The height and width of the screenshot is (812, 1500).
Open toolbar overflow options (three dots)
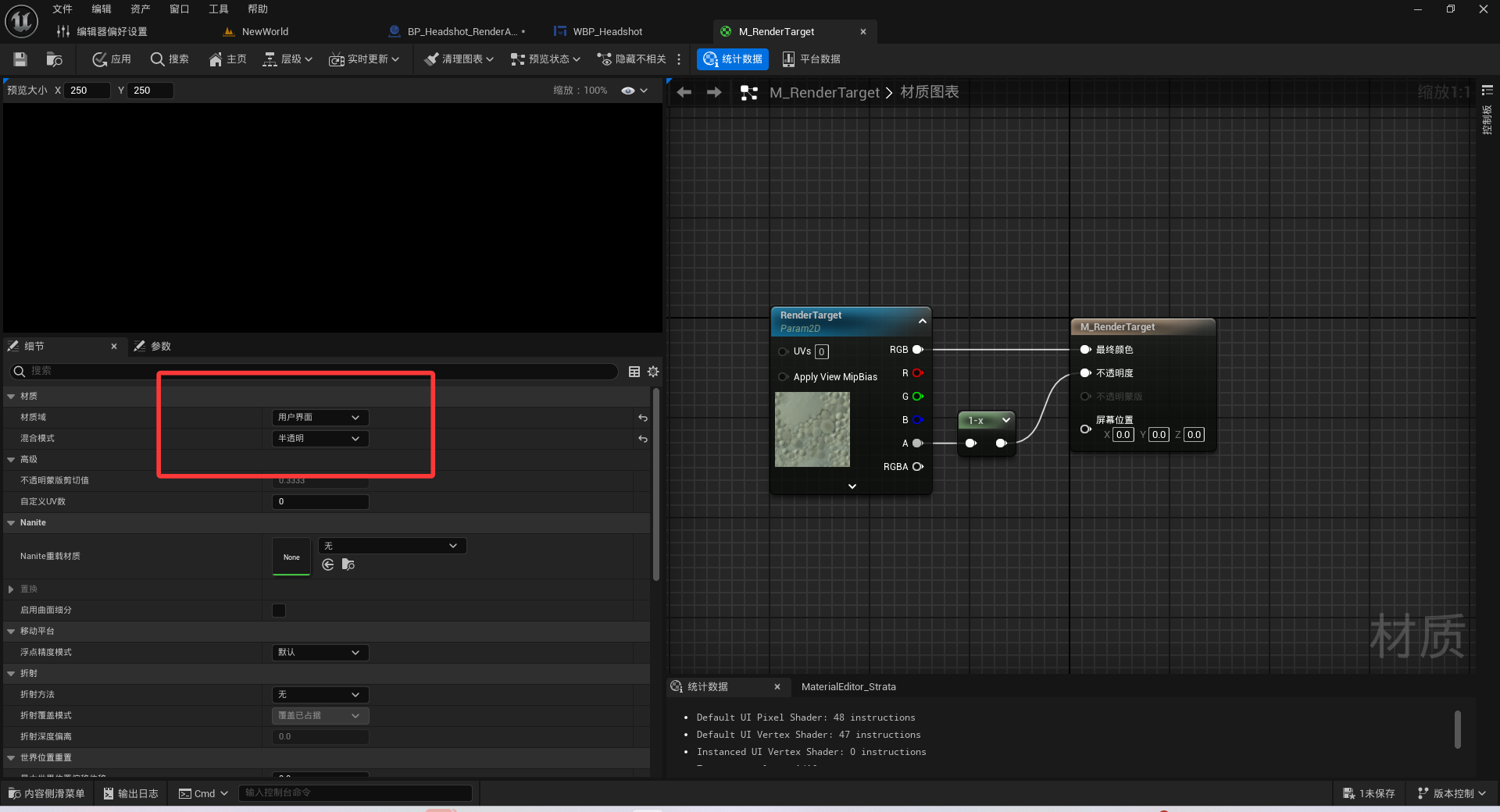tap(679, 59)
